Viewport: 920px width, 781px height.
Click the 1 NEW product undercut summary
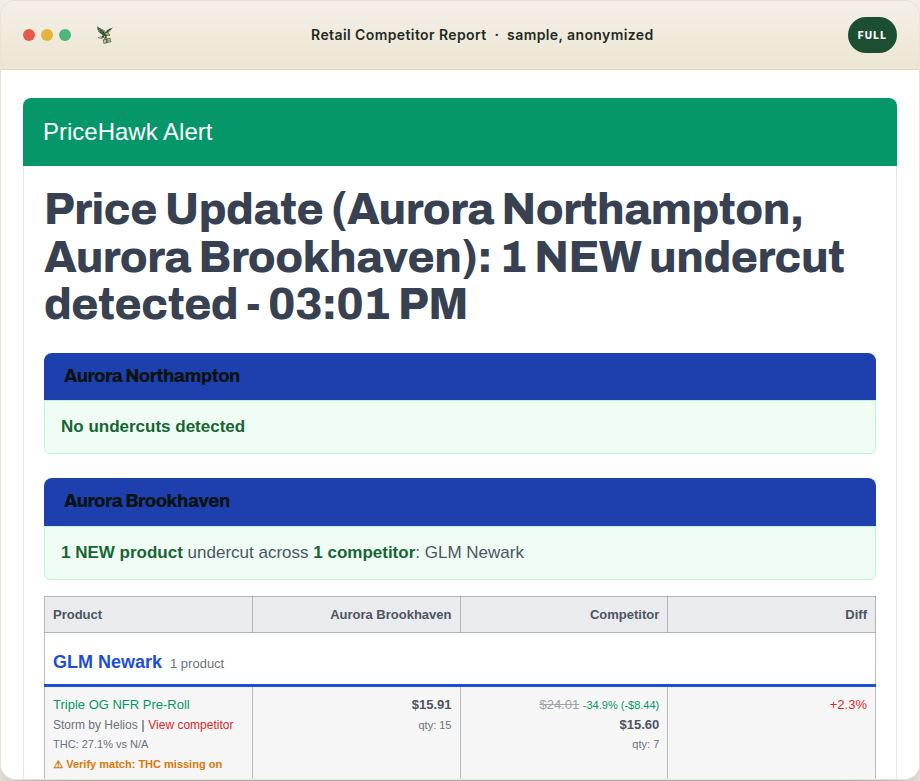[x=292, y=552]
